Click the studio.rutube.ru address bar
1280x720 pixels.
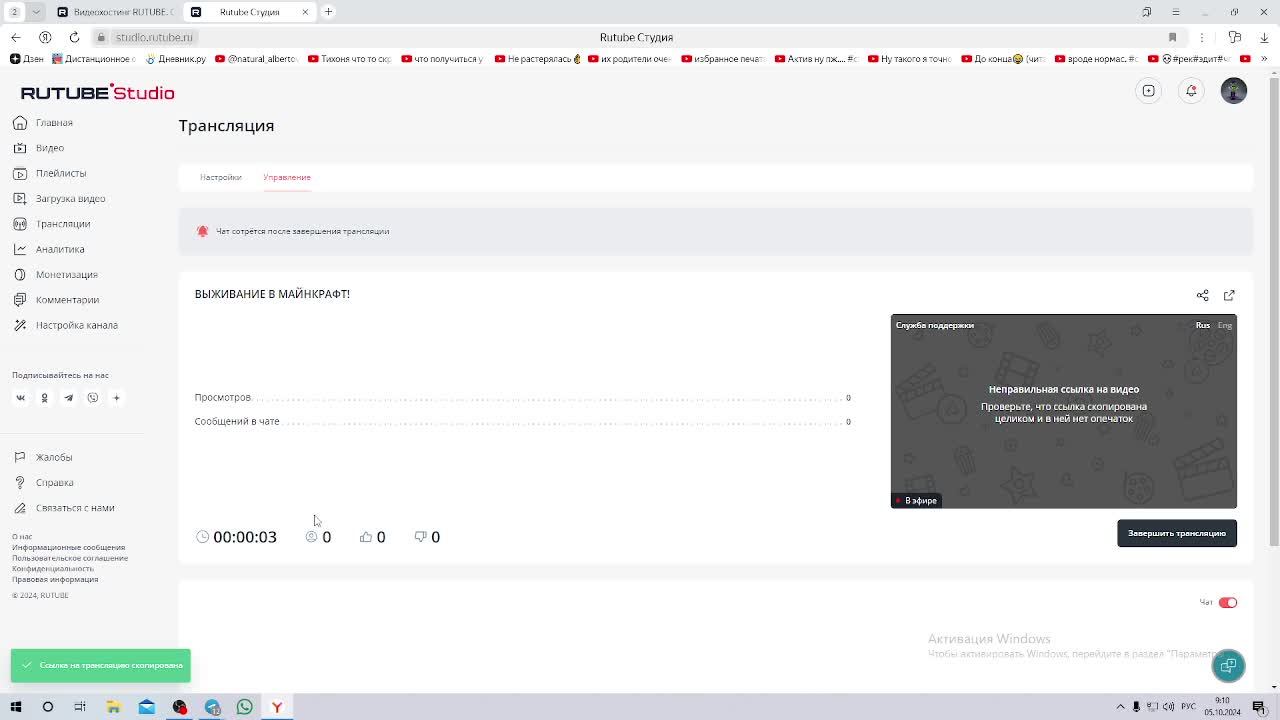pos(153,37)
